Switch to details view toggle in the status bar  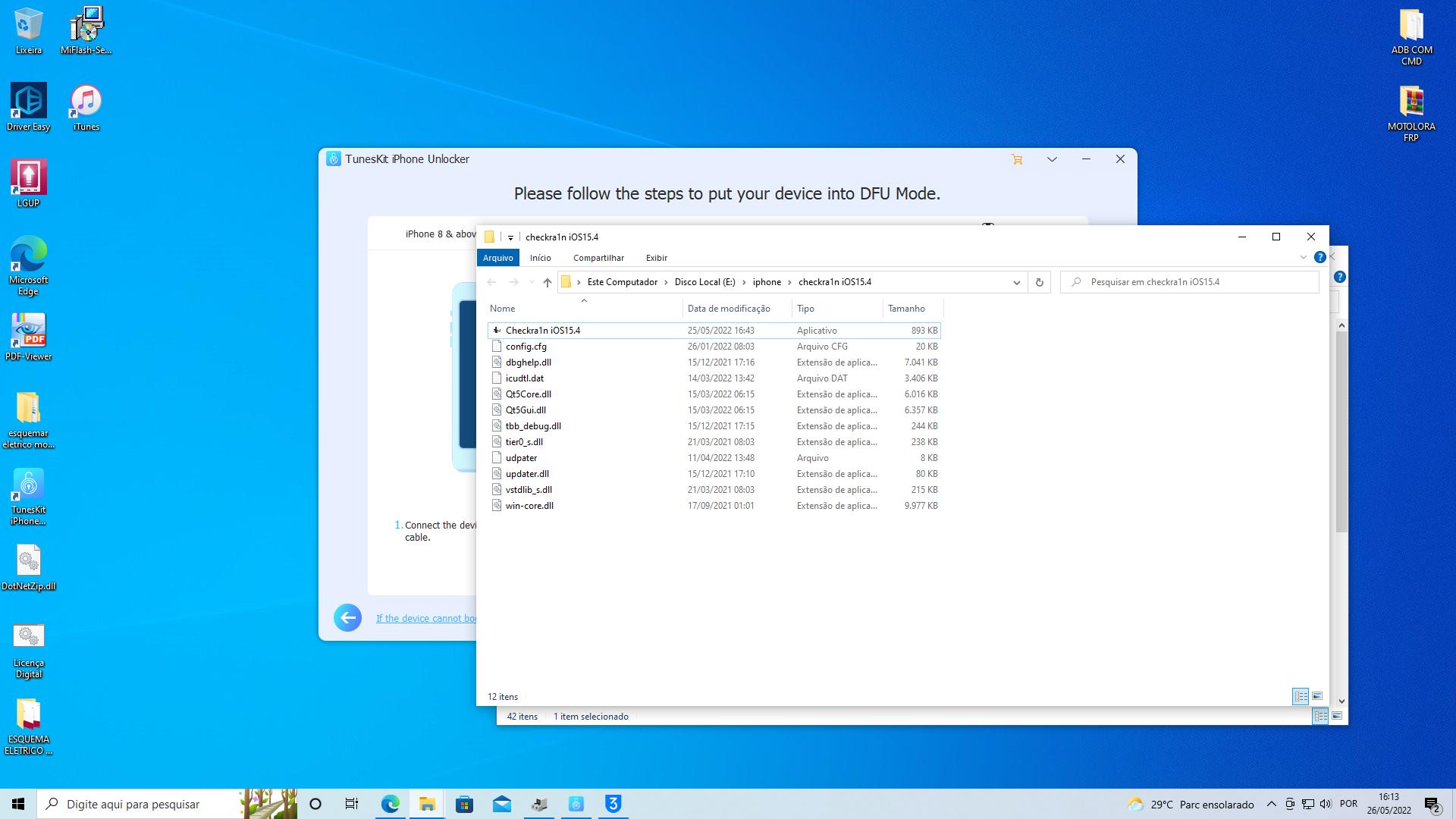pyautogui.click(x=1301, y=696)
